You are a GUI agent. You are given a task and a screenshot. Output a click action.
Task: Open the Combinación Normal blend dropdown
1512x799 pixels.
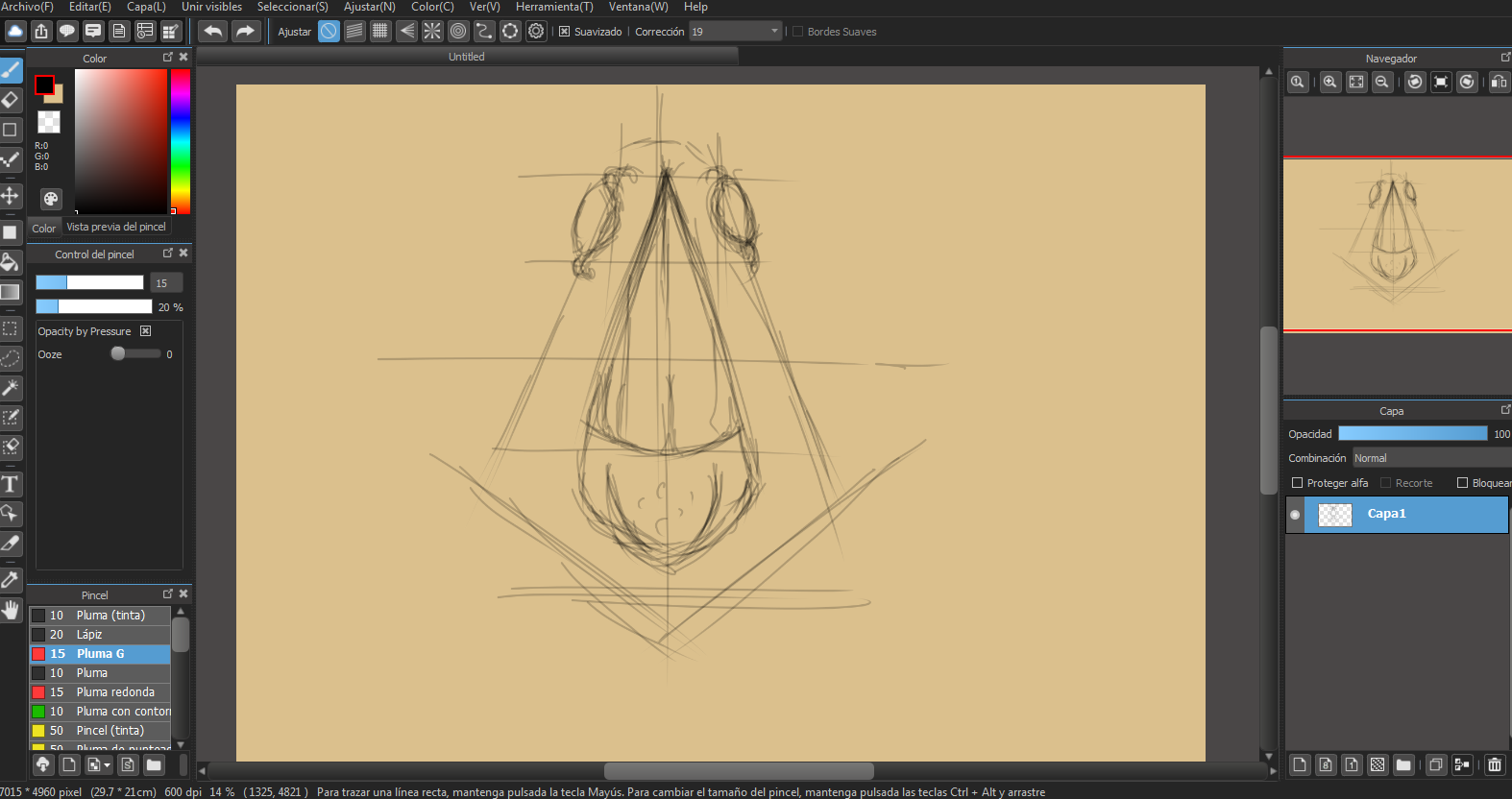tap(1431, 458)
